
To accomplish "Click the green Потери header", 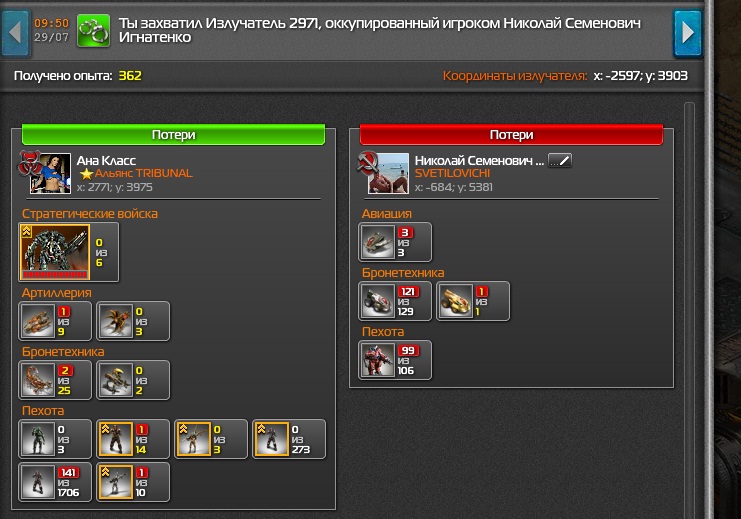I will coord(173,135).
